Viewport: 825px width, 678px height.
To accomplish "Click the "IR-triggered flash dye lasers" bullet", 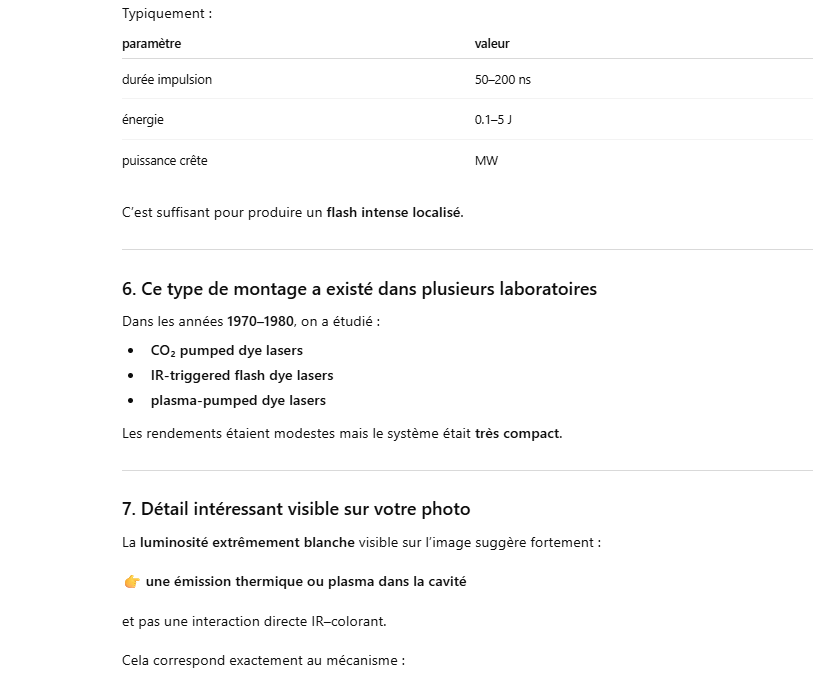I will [x=242, y=376].
